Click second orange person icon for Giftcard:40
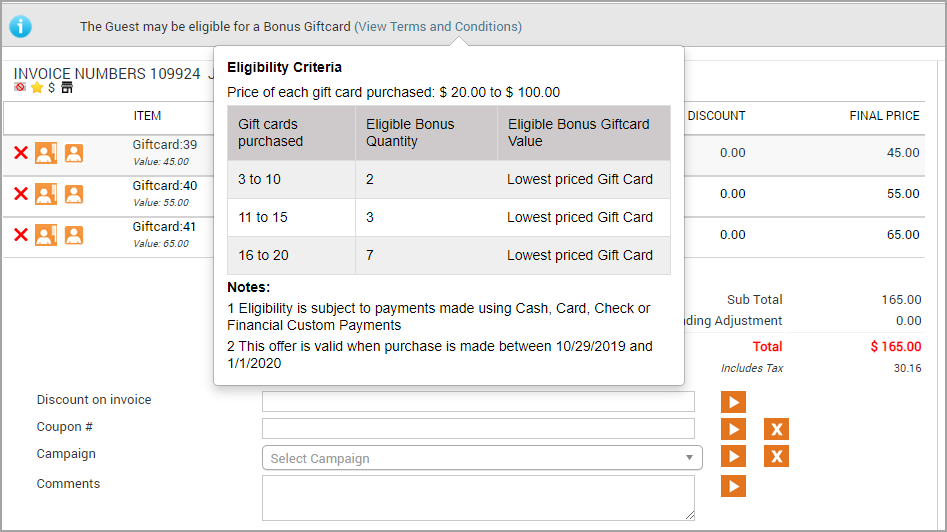The width and height of the screenshot is (947, 532). point(74,194)
